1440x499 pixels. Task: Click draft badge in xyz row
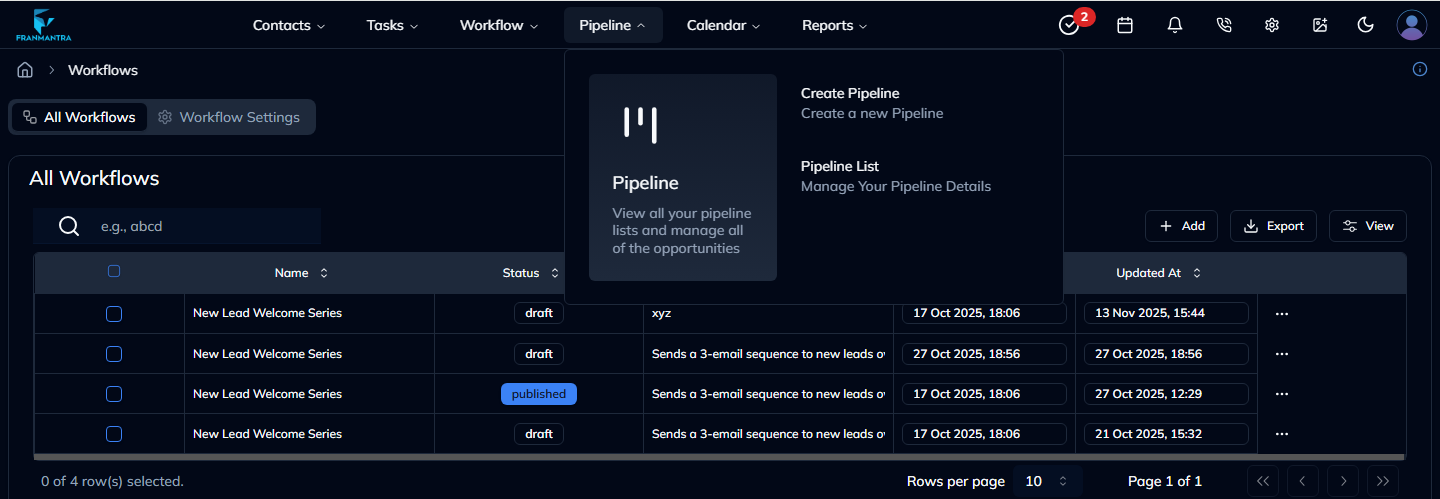pos(539,313)
